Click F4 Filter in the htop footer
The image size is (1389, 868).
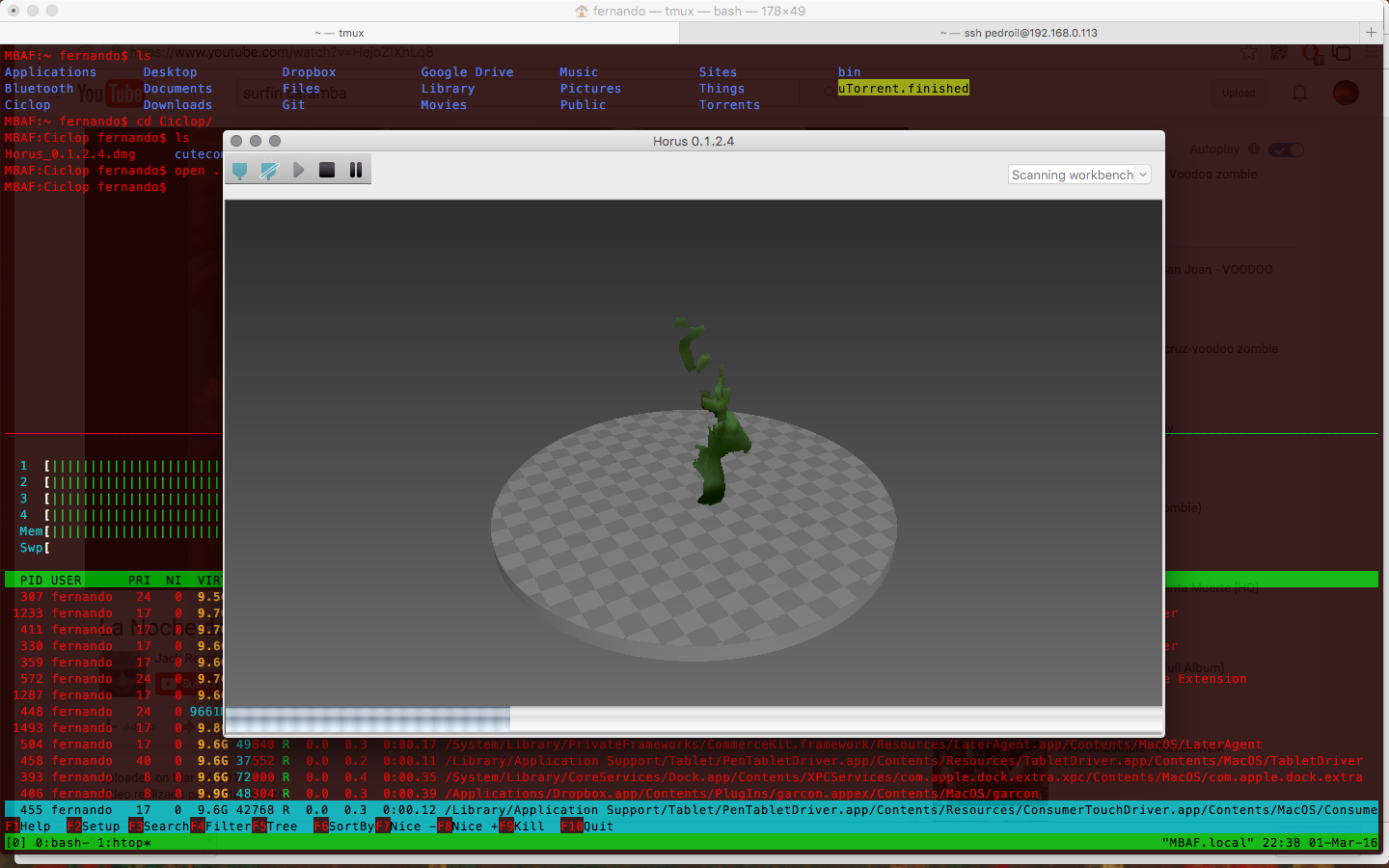click(221, 827)
